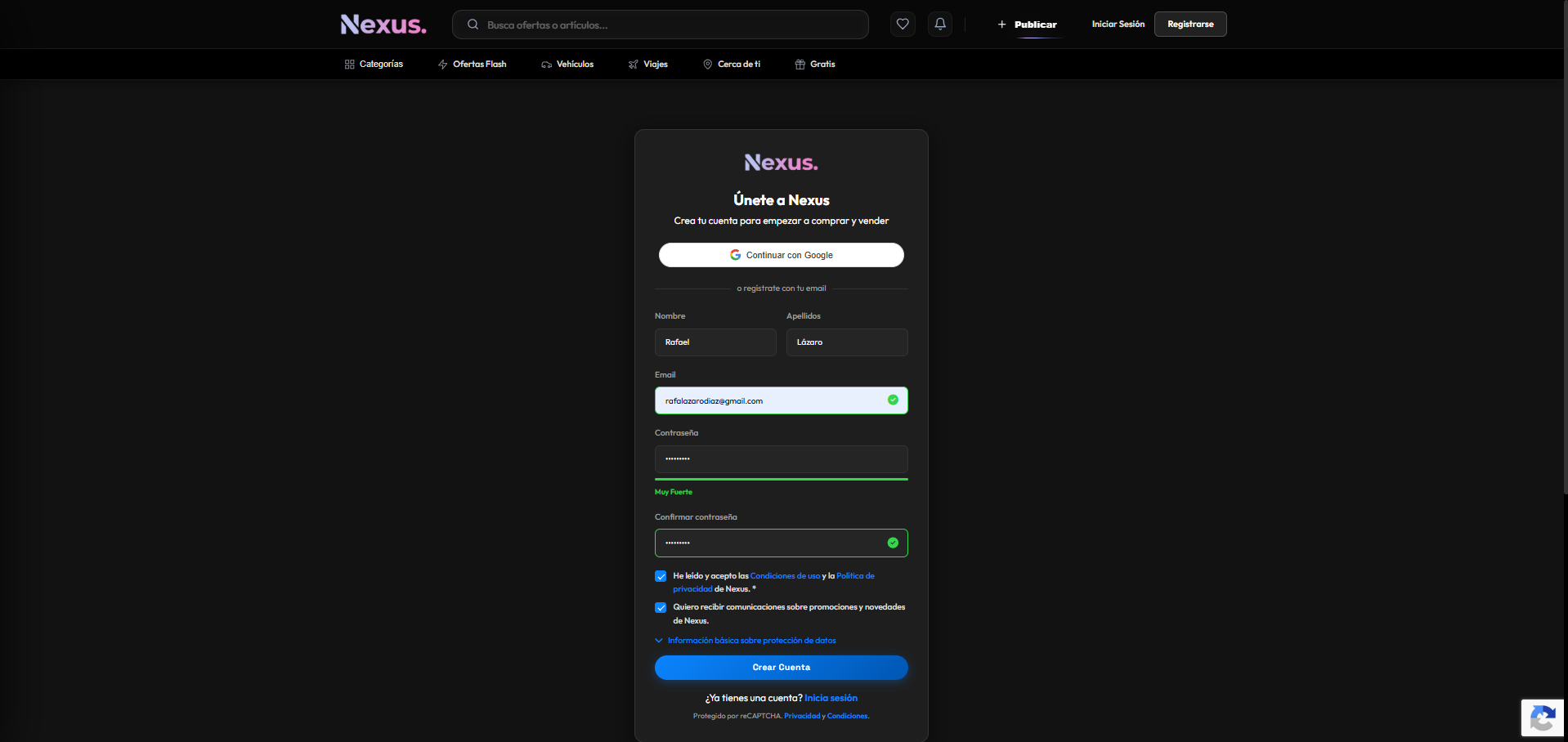Open the Cerca de ti menu item

(731, 64)
